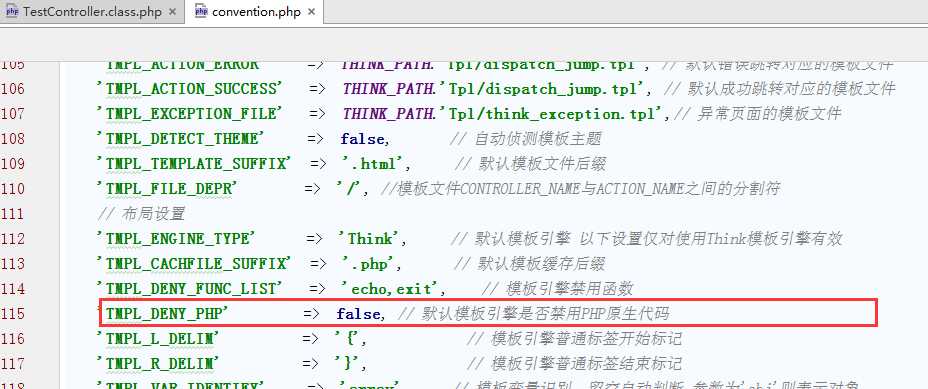Click the 'Think' engine type value
Image resolution: width=928 pixels, height=389 pixels.
tap(369, 239)
